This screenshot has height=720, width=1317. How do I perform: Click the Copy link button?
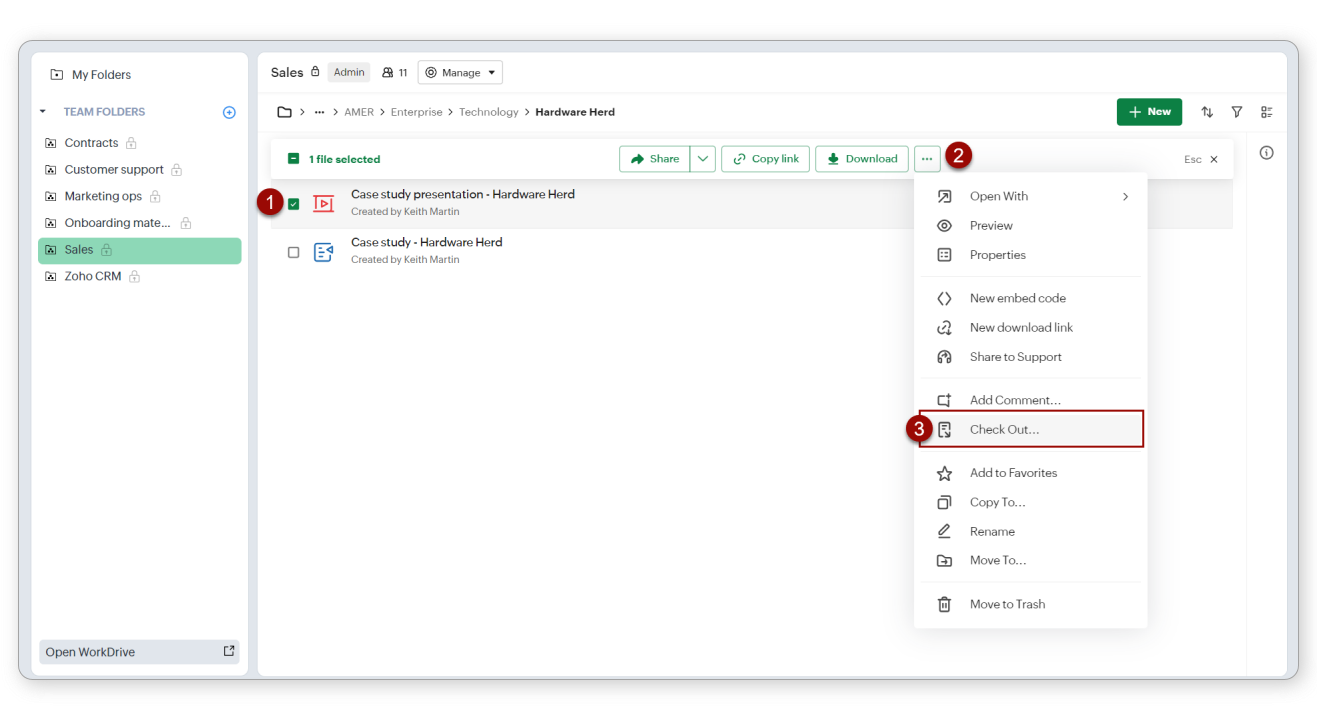pos(765,159)
